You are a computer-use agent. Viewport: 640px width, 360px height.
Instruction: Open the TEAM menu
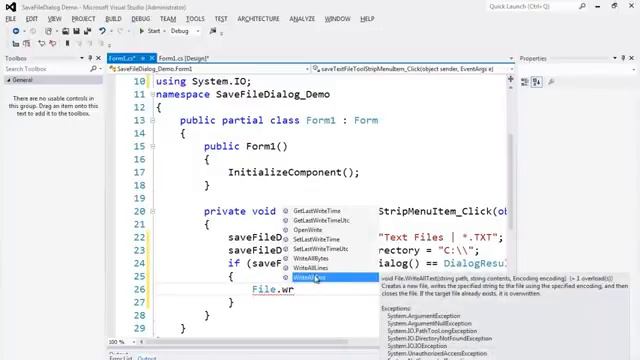(168, 19)
